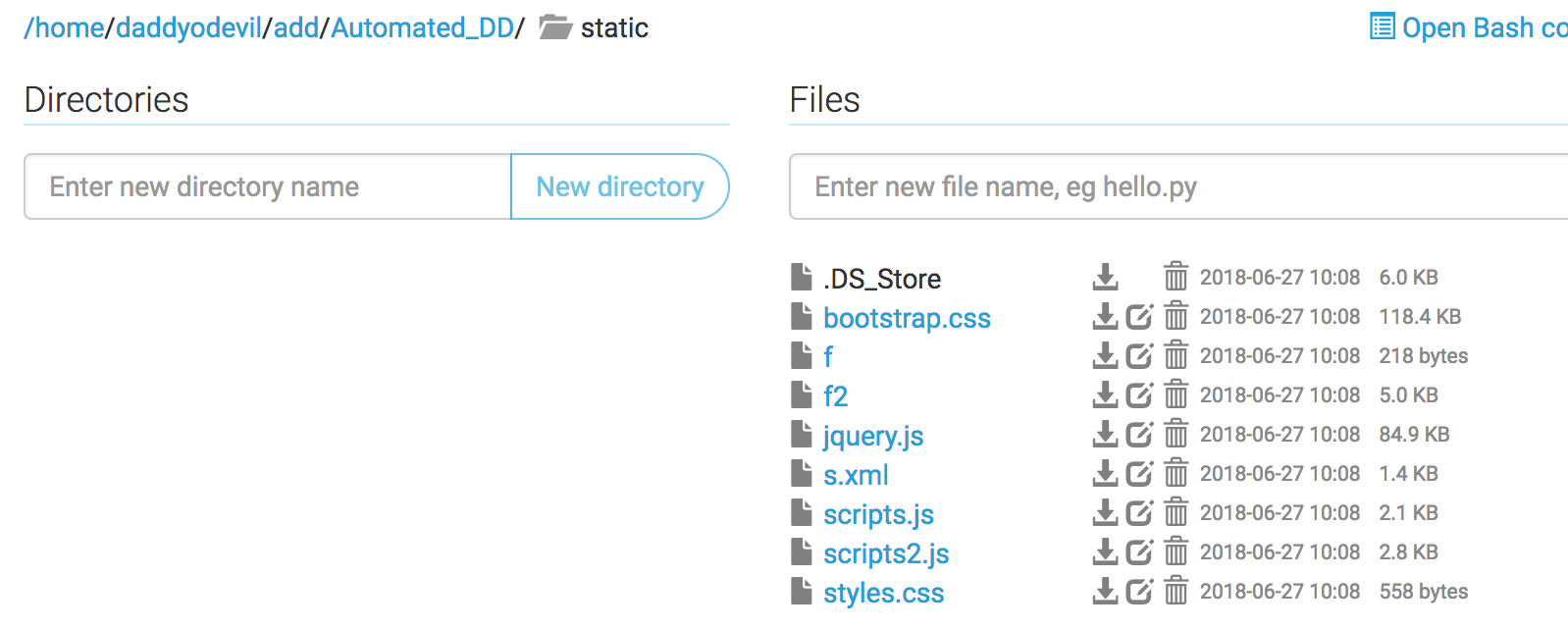Go to daddyodevil in breadcrumb path
The image size is (1568, 630).
tap(189, 27)
